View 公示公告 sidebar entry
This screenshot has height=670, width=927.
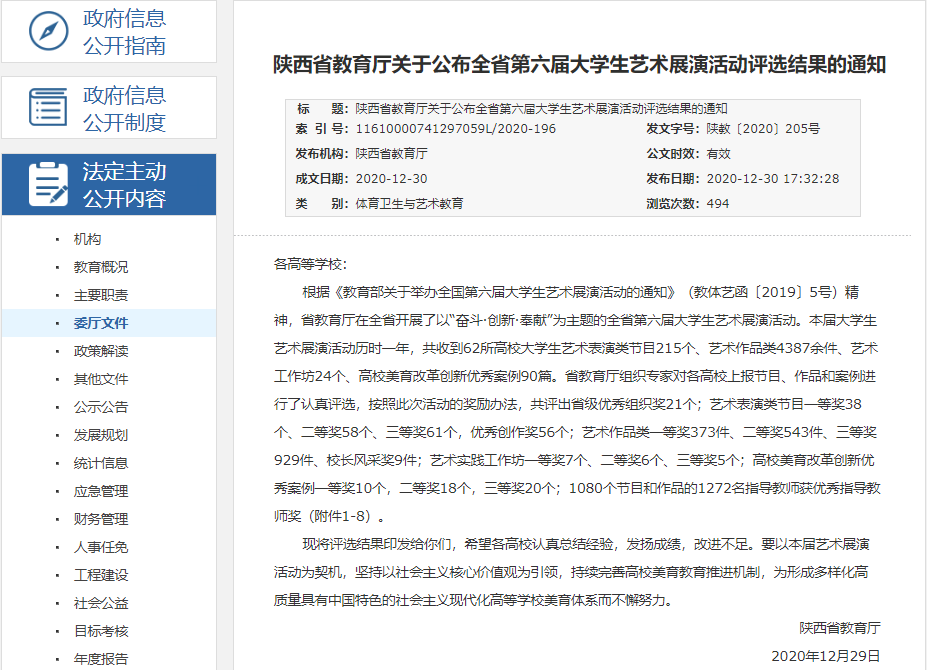[x=101, y=407]
